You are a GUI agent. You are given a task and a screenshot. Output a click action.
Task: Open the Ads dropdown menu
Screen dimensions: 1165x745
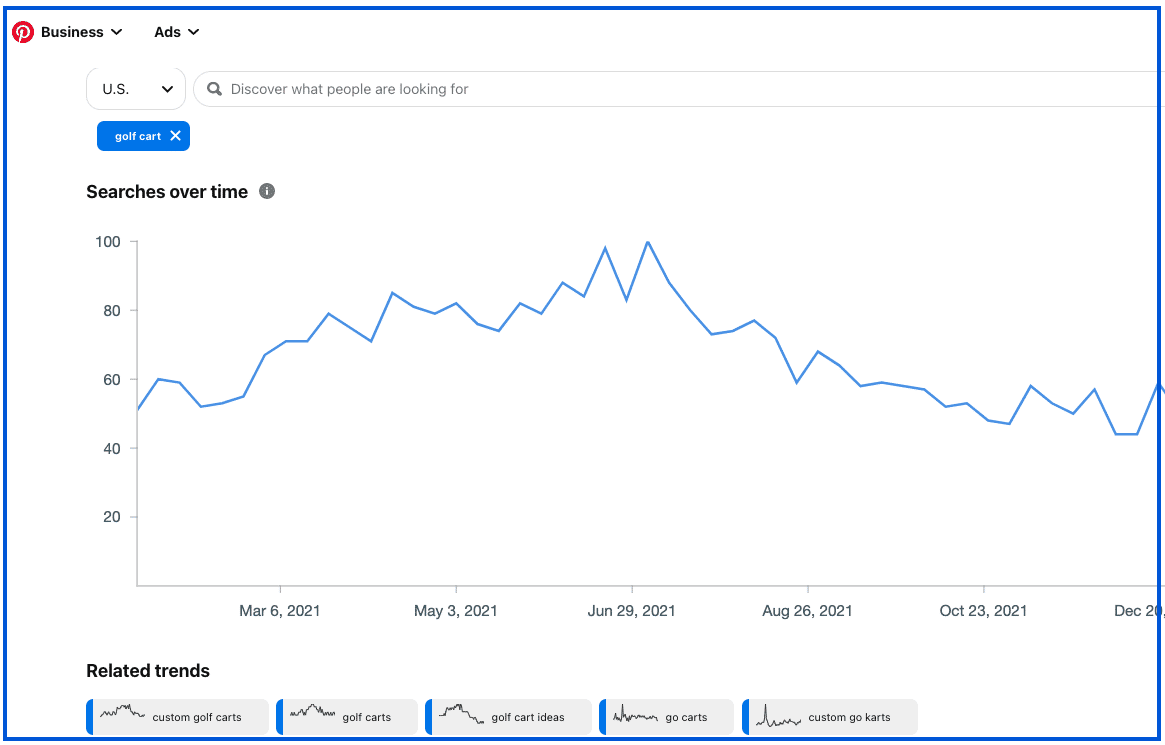click(177, 32)
